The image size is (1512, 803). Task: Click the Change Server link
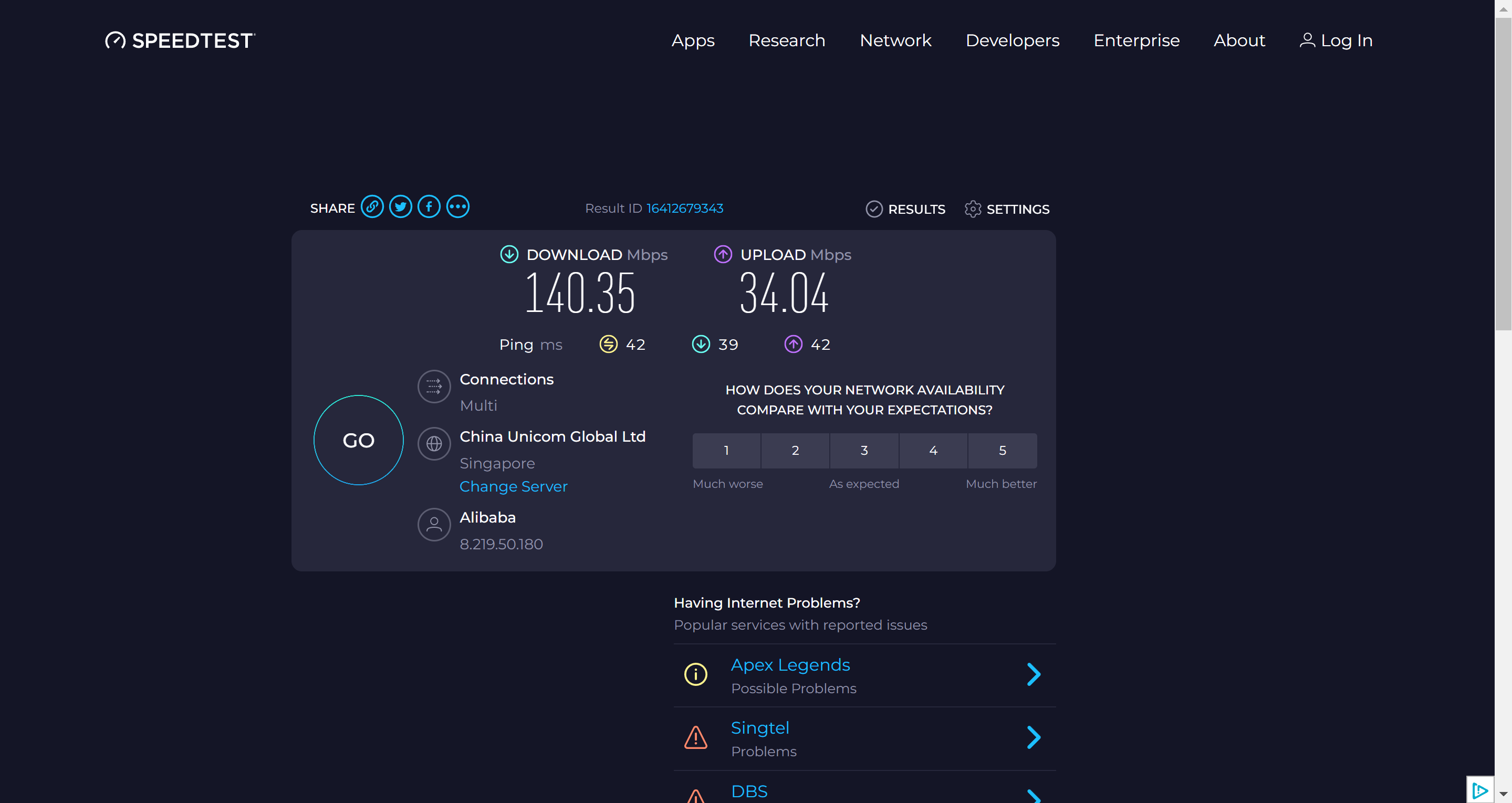click(x=513, y=487)
